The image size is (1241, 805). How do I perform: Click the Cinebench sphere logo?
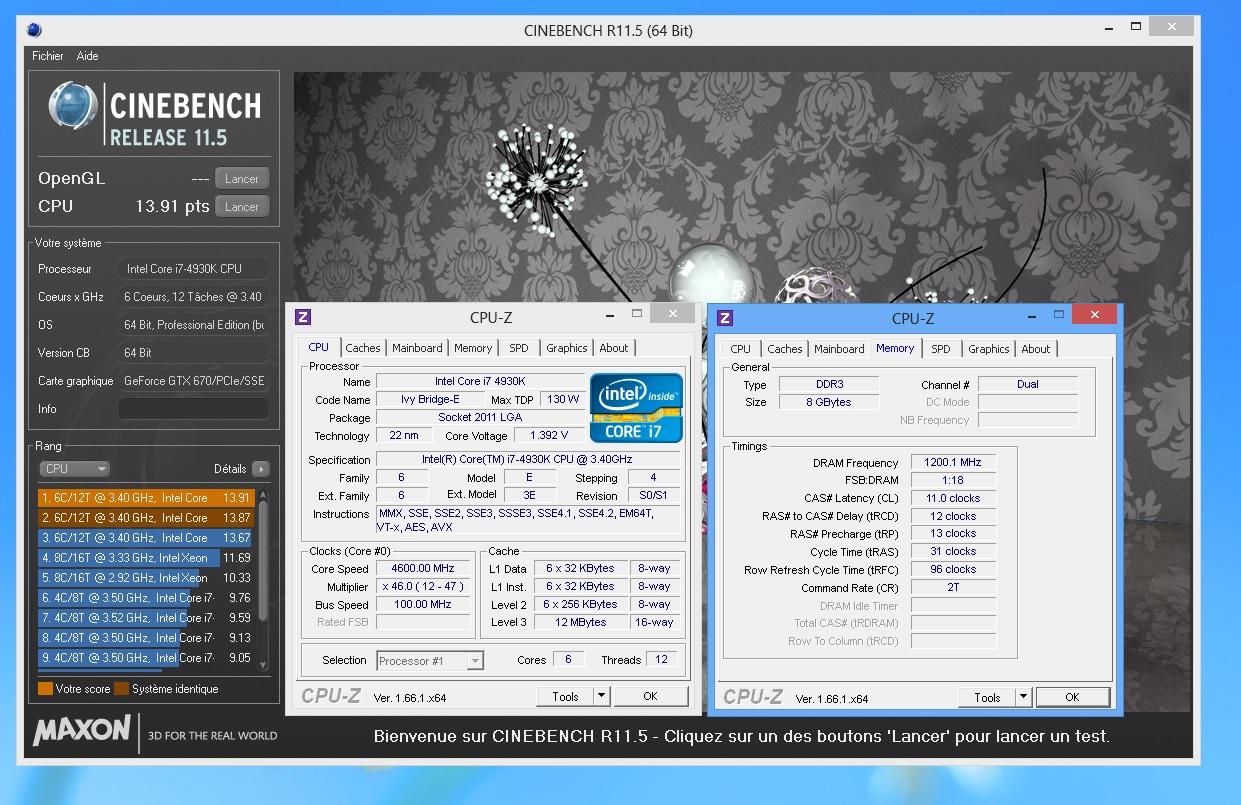click(74, 107)
